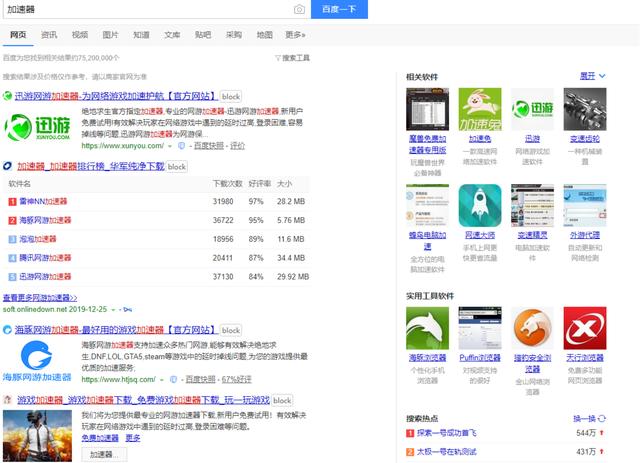Open the 雷神NN加速器 row link
This screenshot has height=463, width=640.
point(43,201)
